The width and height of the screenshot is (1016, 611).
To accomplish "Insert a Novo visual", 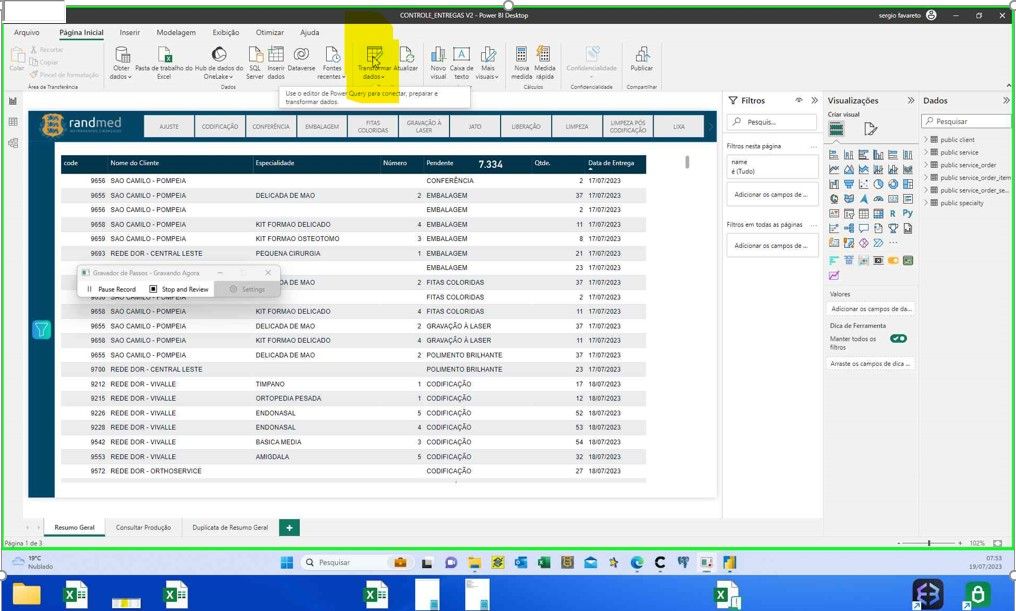I will [x=438, y=63].
